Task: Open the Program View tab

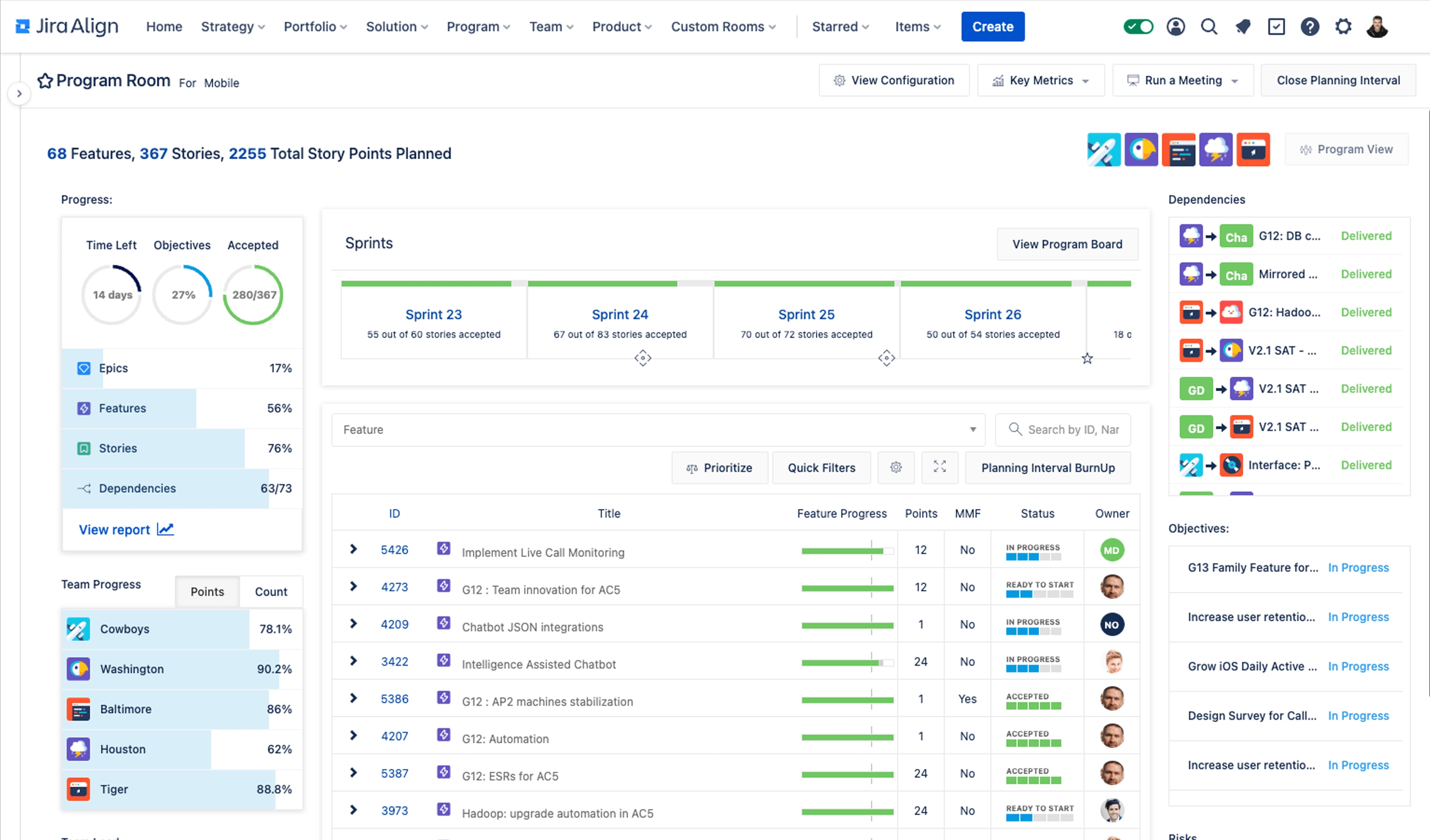Action: coord(1346,150)
